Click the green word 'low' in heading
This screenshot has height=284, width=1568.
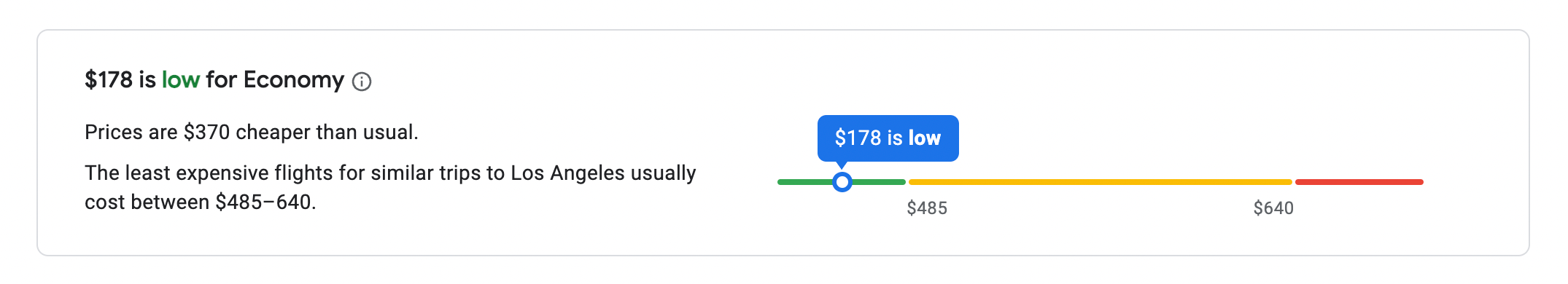[181, 80]
